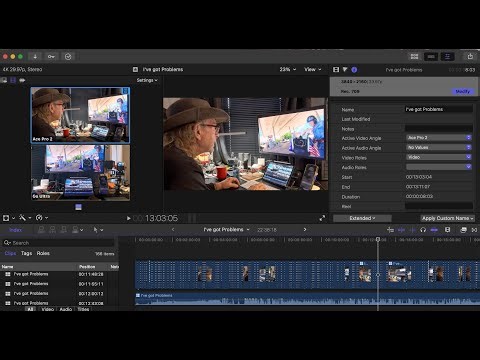Viewport: 480px width, 360px height.
Task: Open the Extended metadata view menu
Action: pyautogui.click(x=362, y=218)
